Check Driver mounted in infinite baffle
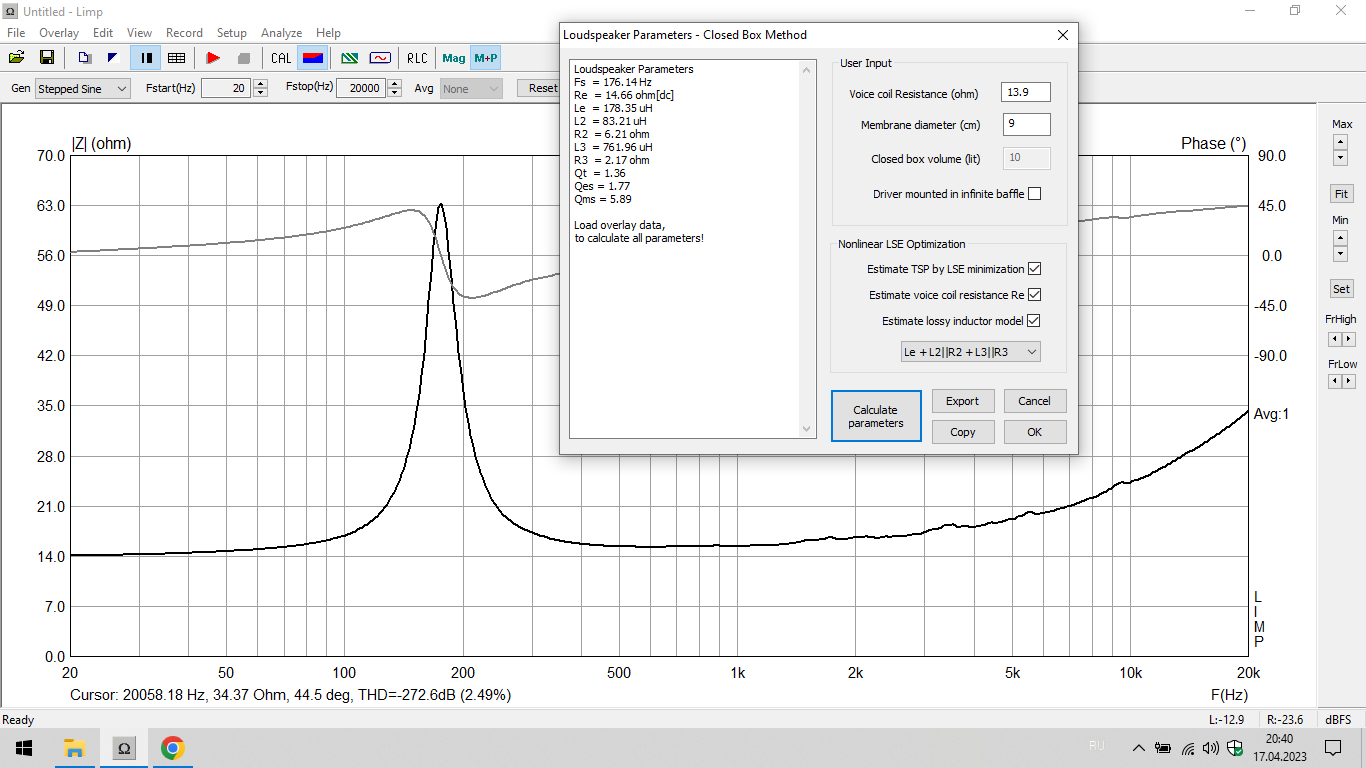 (x=1034, y=194)
